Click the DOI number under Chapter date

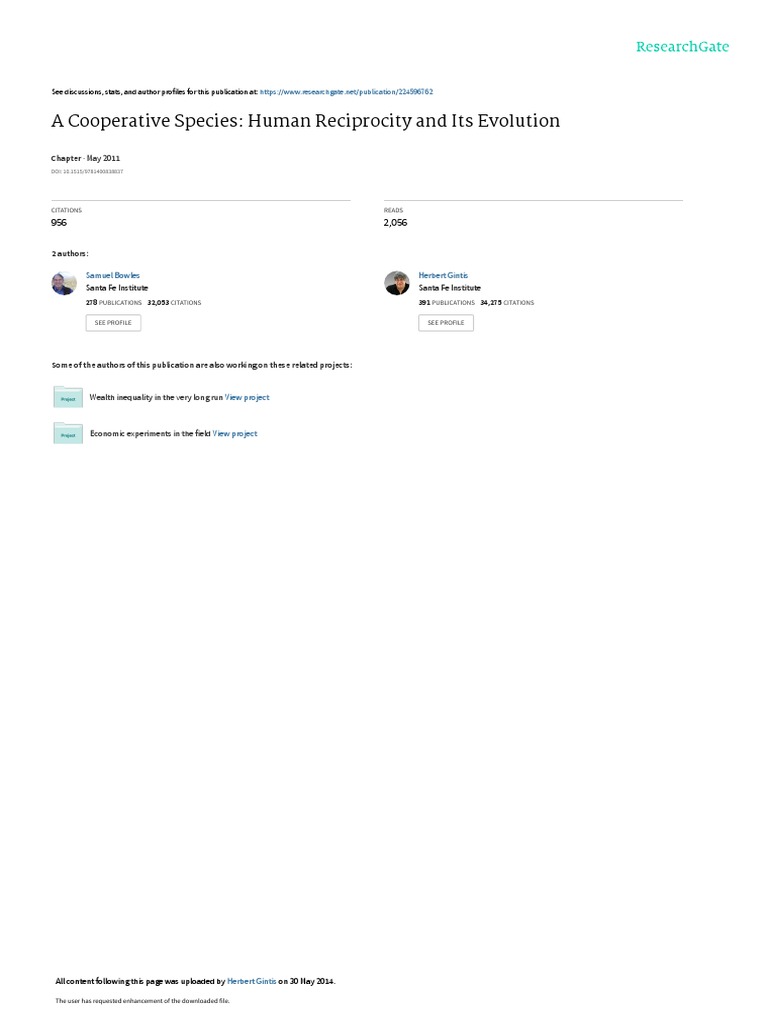[87, 172]
